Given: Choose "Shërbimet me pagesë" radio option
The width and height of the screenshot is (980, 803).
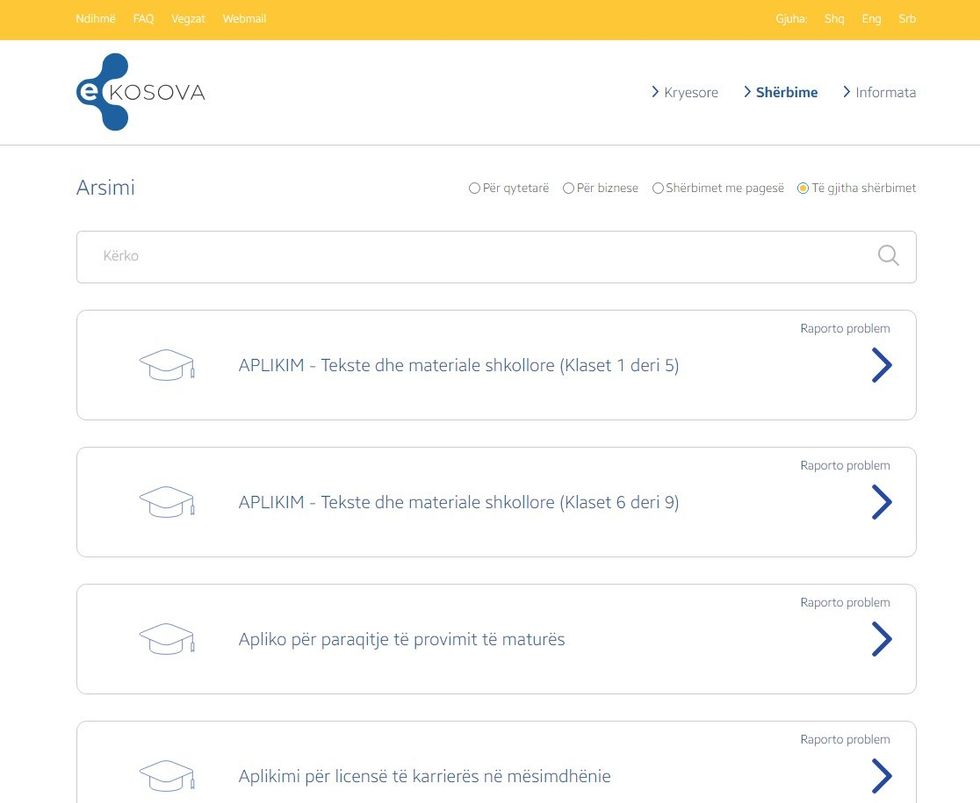Looking at the screenshot, I should 658,188.
